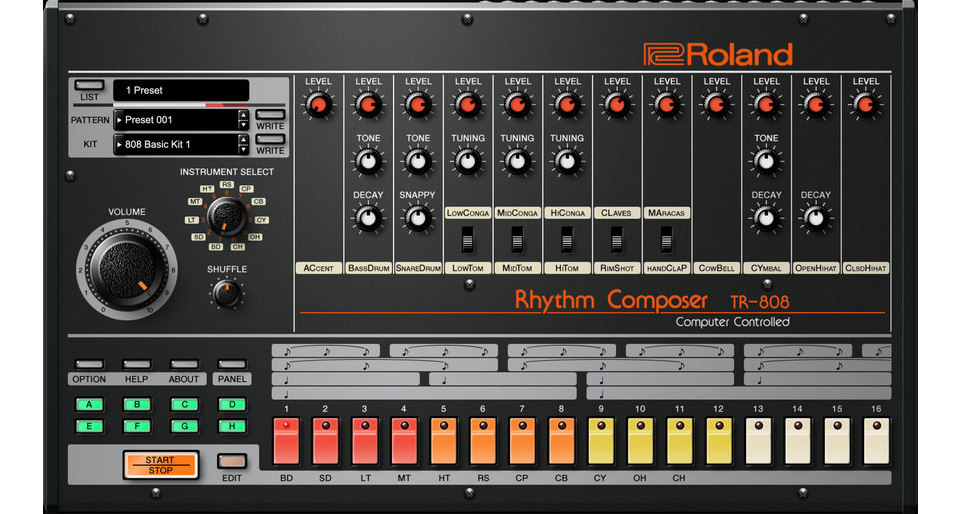This screenshot has height=514, width=961.
Task: Click the Pattern up arrow stepper
Action: tap(243, 115)
